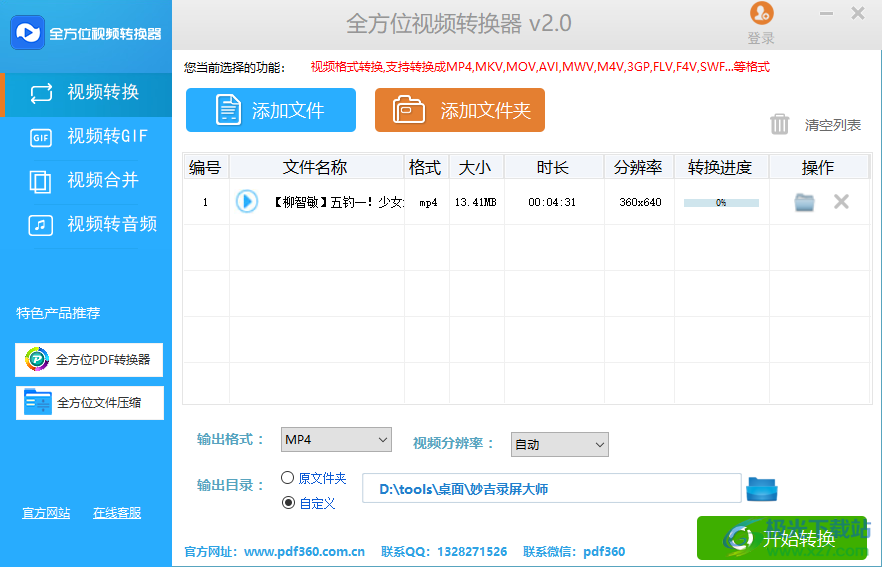Click the file name 【柳智敏】五钧一
This screenshot has width=882, height=567.
(339, 202)
